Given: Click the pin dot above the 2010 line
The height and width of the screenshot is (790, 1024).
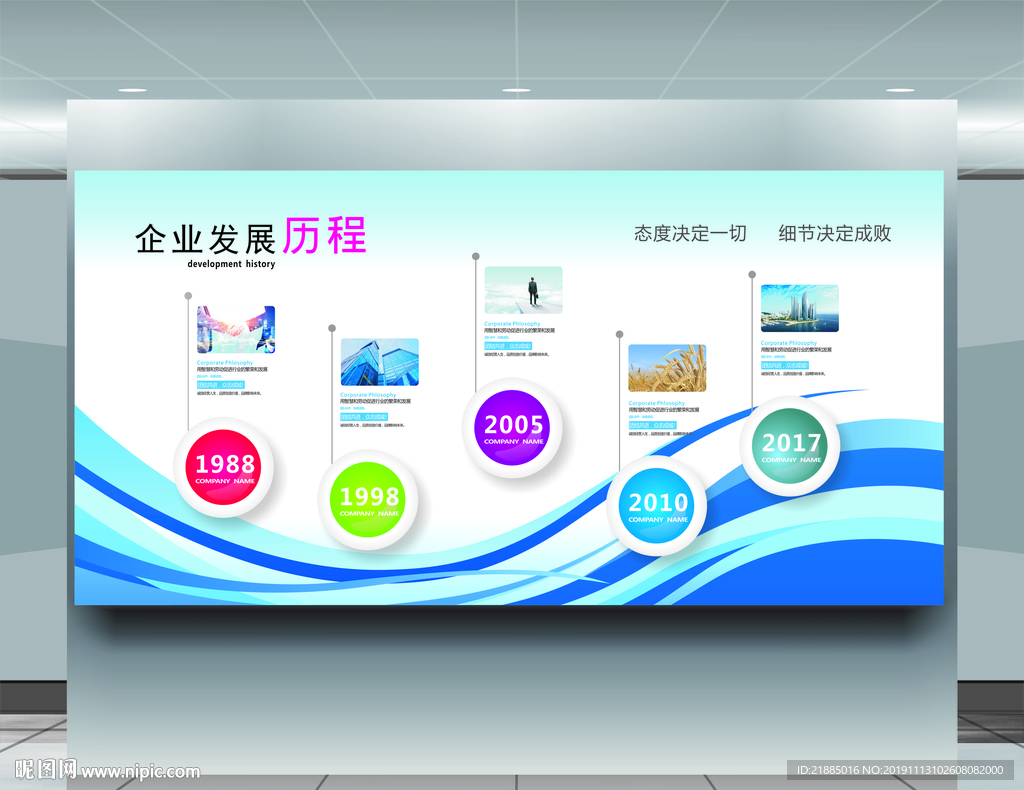Looking at the screenshot, I should point(620,334).
